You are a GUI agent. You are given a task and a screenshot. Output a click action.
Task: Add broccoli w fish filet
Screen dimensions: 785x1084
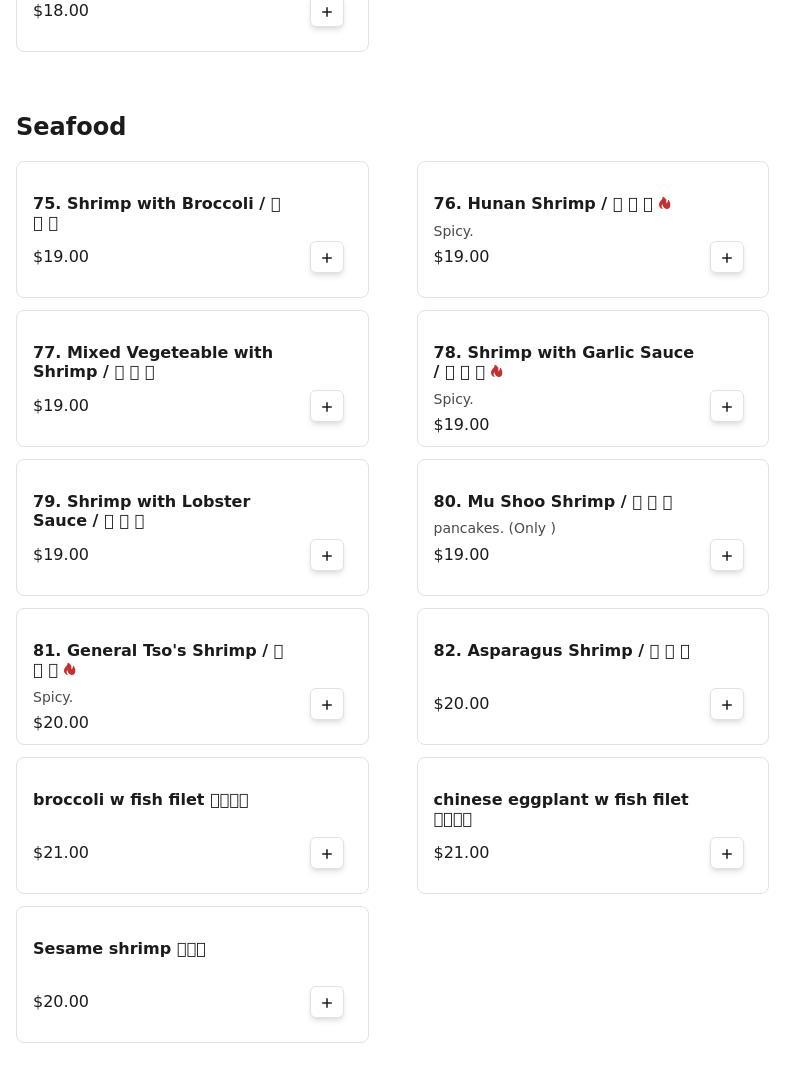point(327,854)
